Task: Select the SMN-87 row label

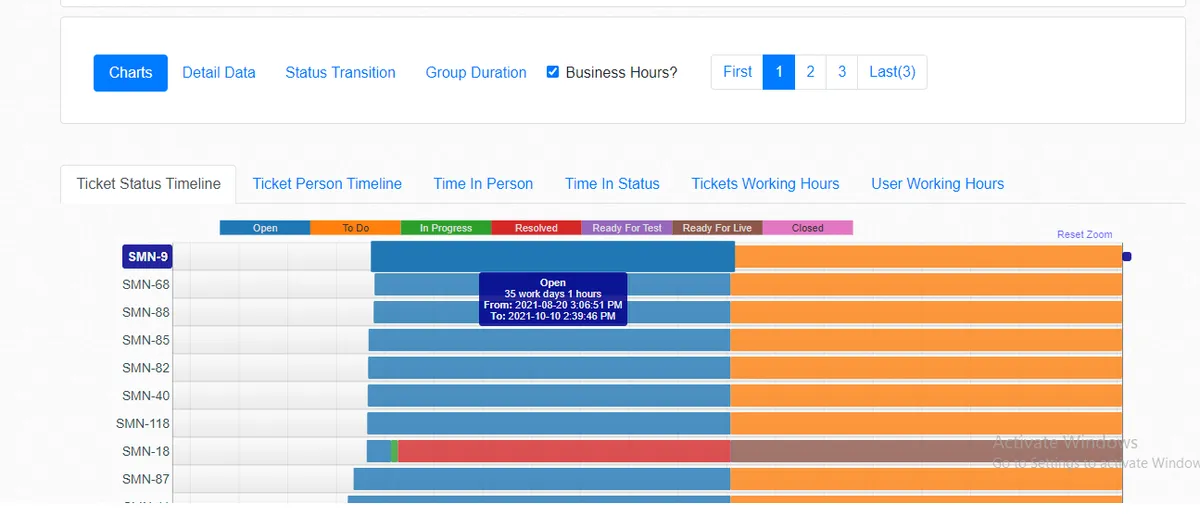Action: click(146, 480)
